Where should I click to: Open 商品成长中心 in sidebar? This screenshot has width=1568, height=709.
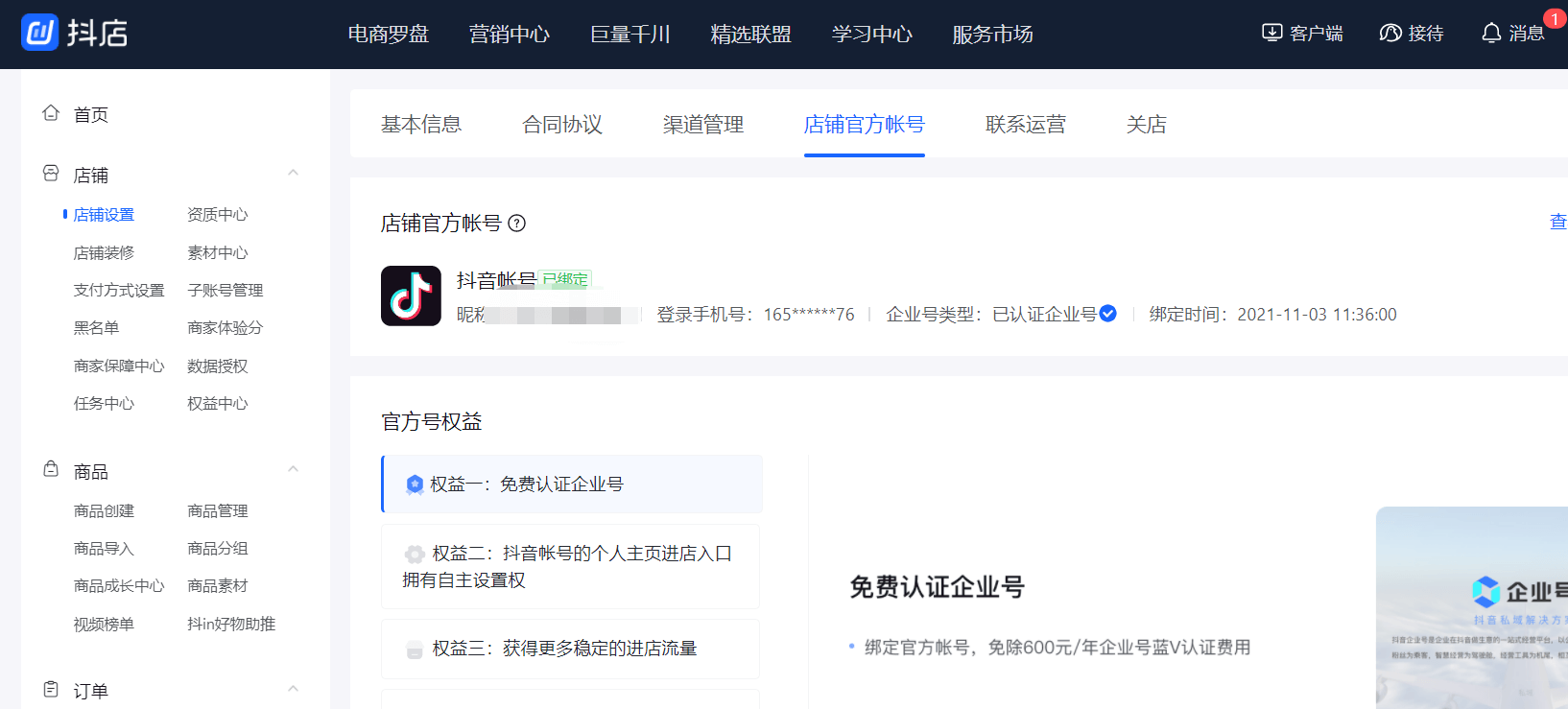(119, 586)
